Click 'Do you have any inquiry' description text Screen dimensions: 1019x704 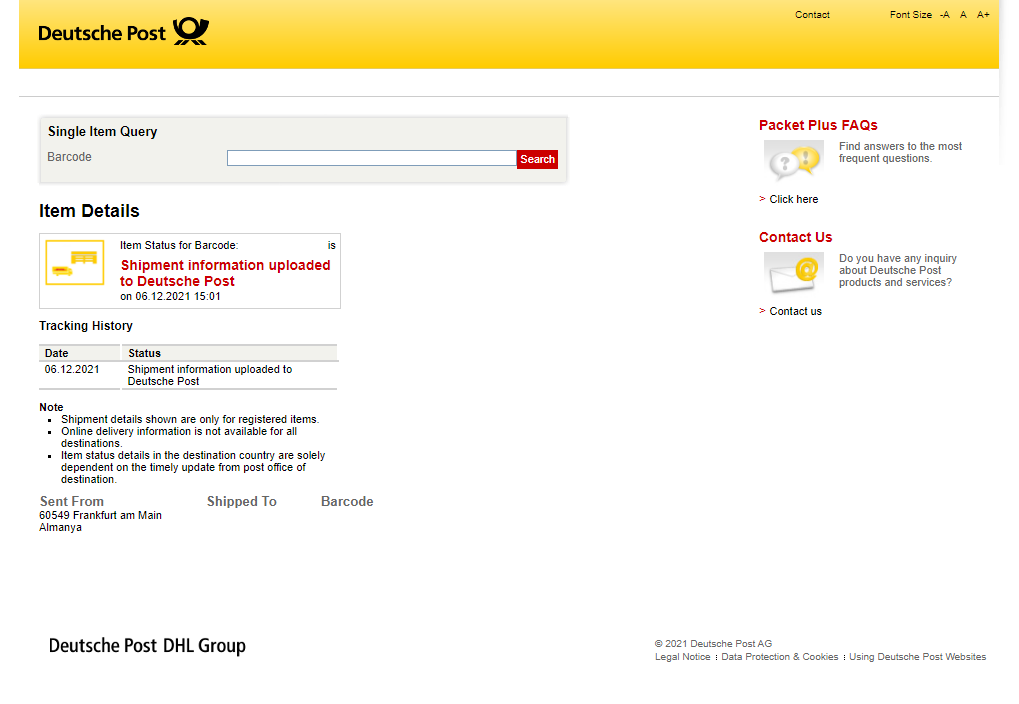(897, 270)
